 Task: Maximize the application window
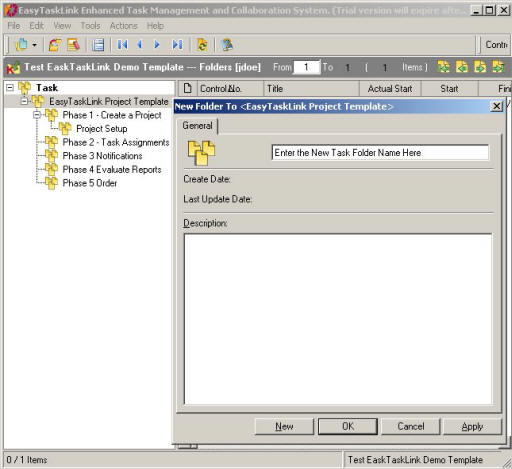490,10
